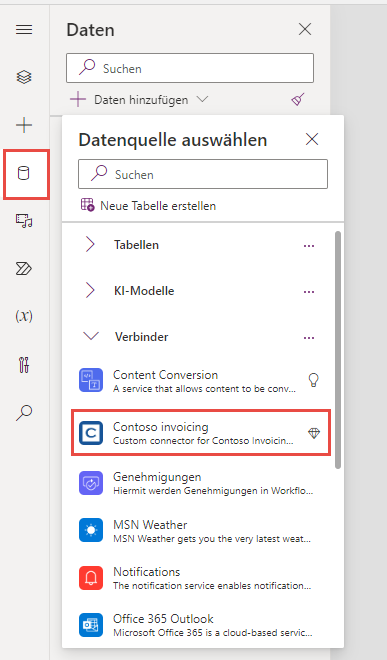
Task: Click the Genehmigungen connector icon
Action: (x=91, y=483)
